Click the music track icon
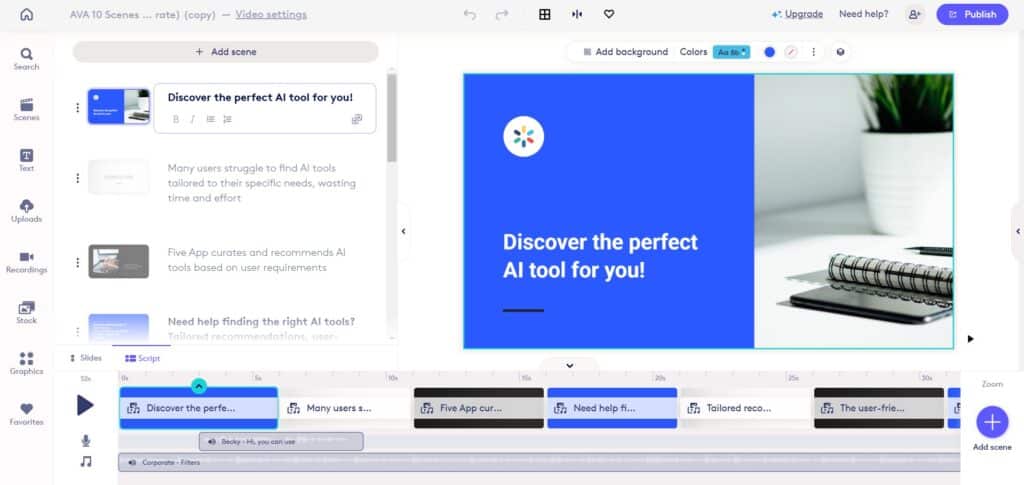Viewport: 1024px width, 485px height. [x=86, y=462]
